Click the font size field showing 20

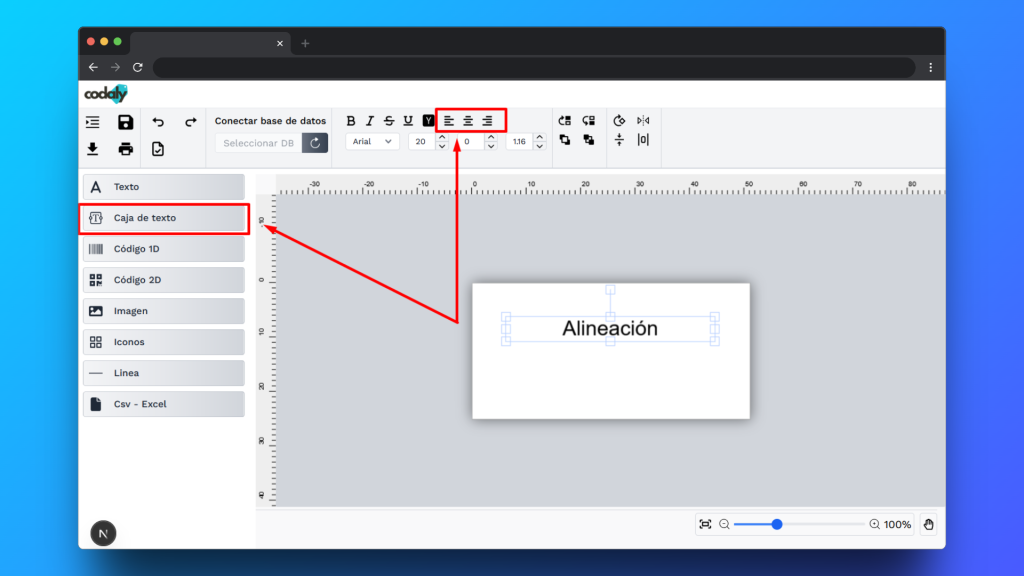pyautogui.click(x=422, y=141)
